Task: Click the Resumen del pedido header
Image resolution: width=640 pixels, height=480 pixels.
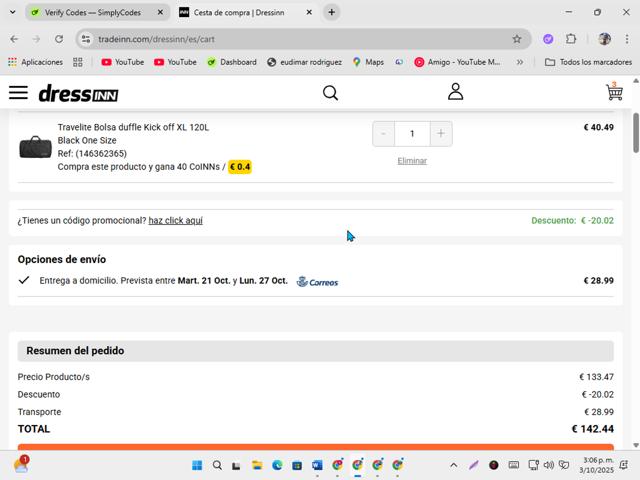Action: coord(316,351)
